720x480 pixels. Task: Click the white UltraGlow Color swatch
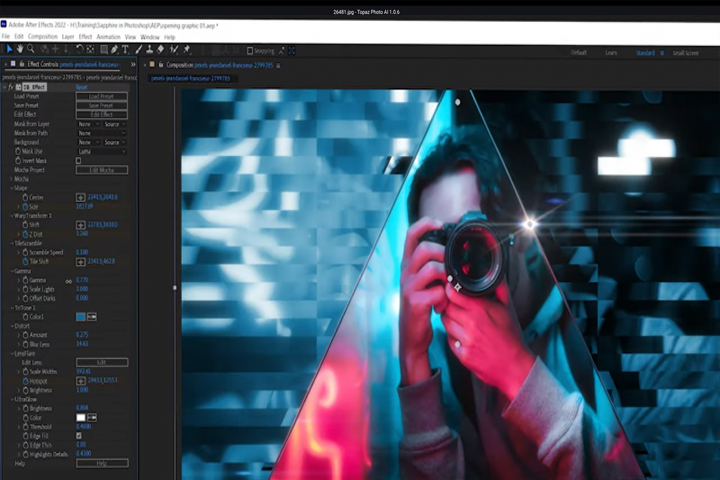pos(80,418)
